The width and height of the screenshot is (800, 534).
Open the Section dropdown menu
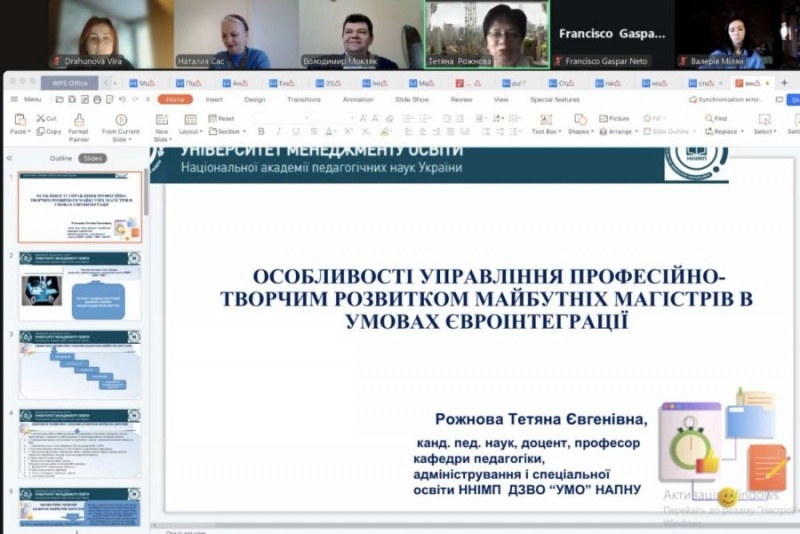click(x=228, y=131)
